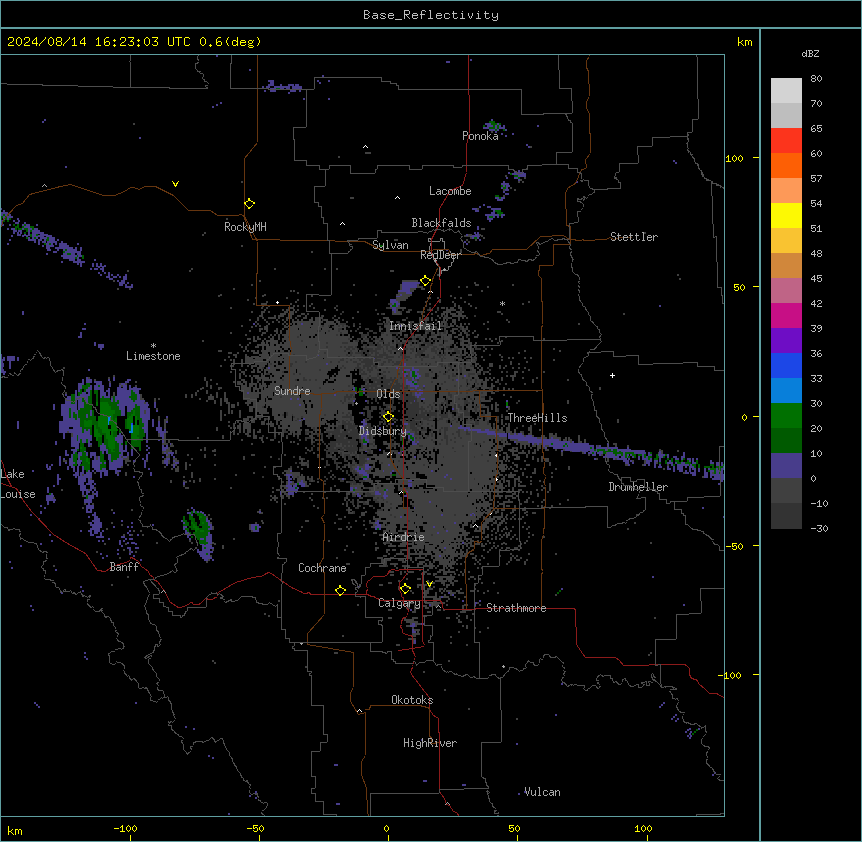Click the Base_Reflectivity title
This screenshot has width=862, height=842.
click(431, 15)
